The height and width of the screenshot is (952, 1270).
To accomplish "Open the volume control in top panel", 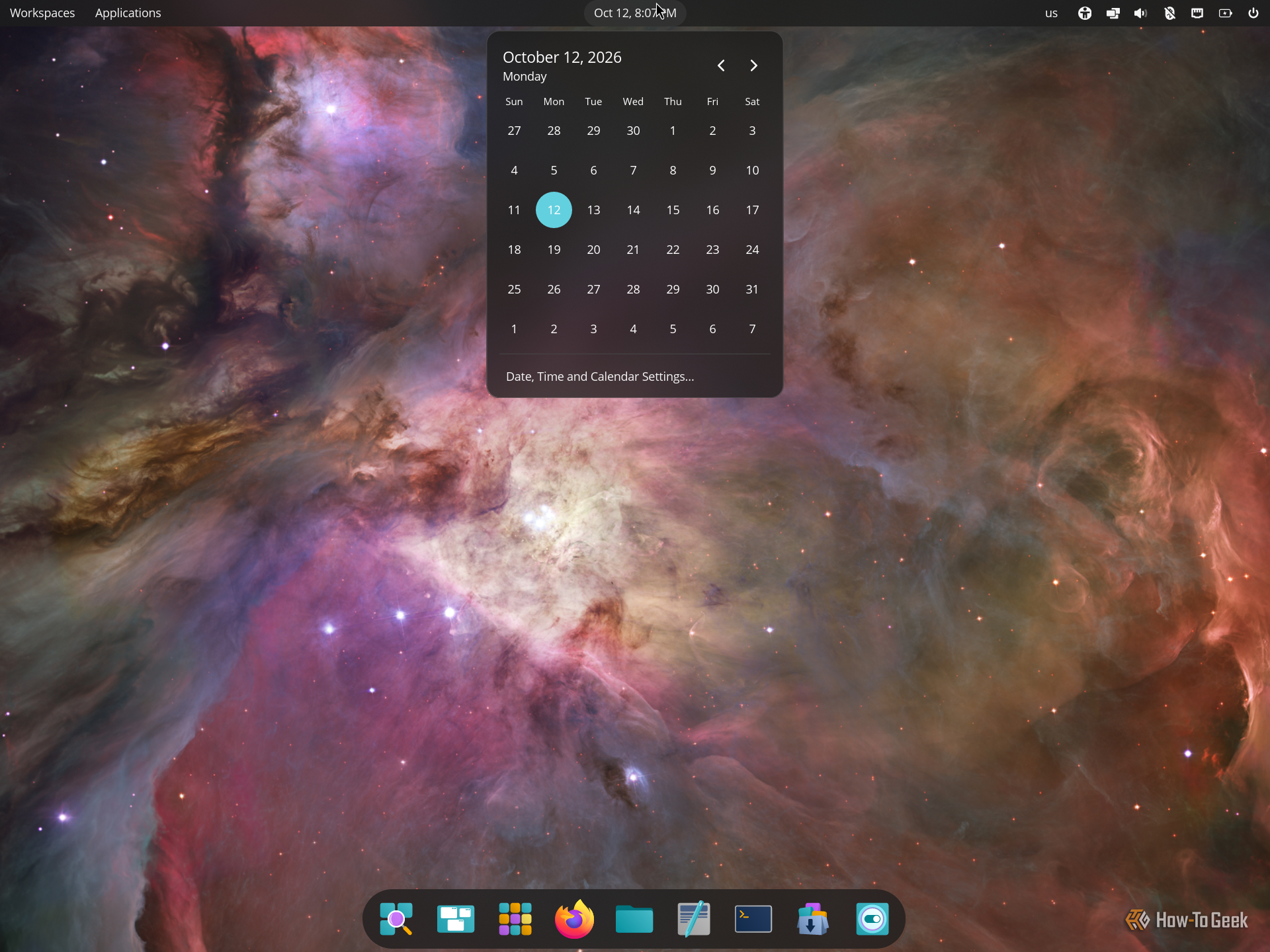I will coord(1140,13).
